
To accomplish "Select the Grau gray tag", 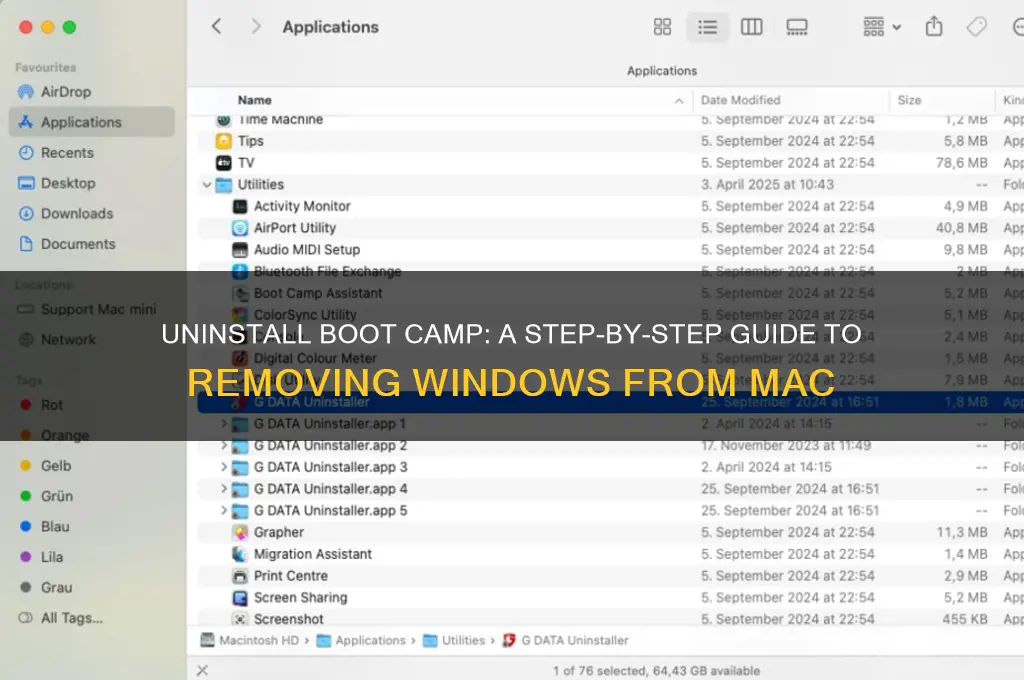I will [x=45, y=588].
